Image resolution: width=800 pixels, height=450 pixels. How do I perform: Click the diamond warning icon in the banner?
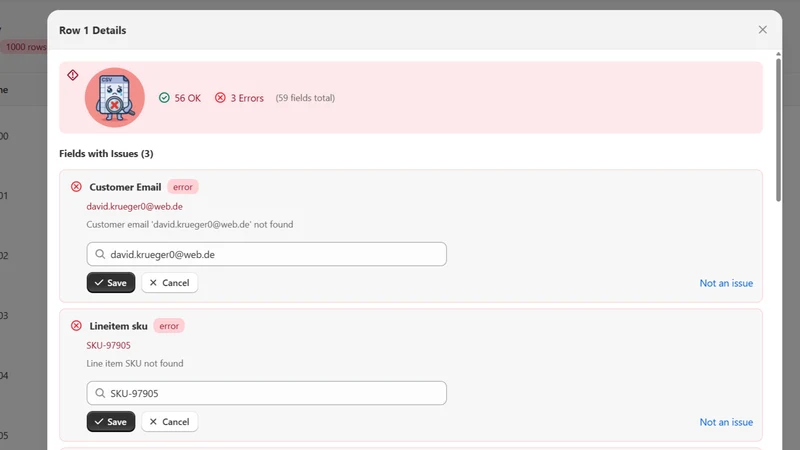(73, 75)
